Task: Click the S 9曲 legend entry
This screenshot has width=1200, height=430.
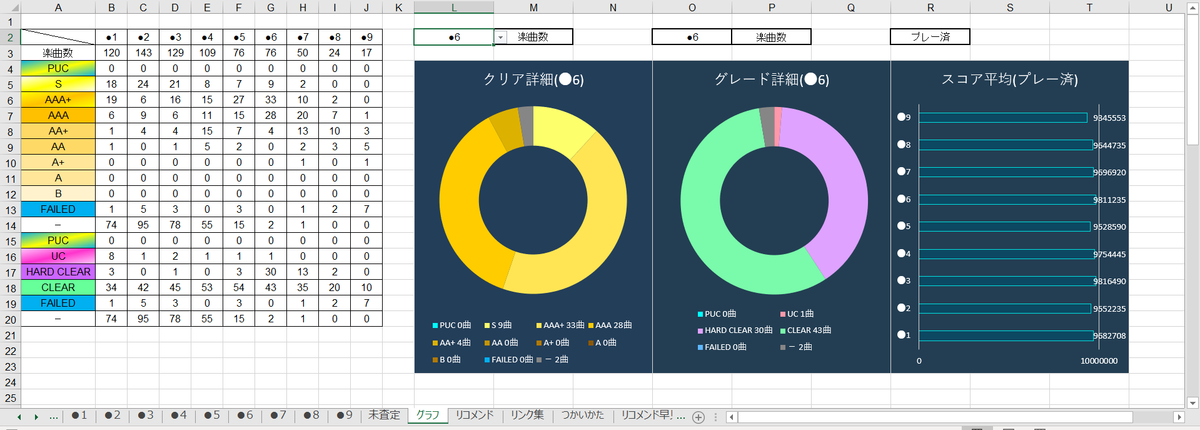Action: tap(500, 326)
